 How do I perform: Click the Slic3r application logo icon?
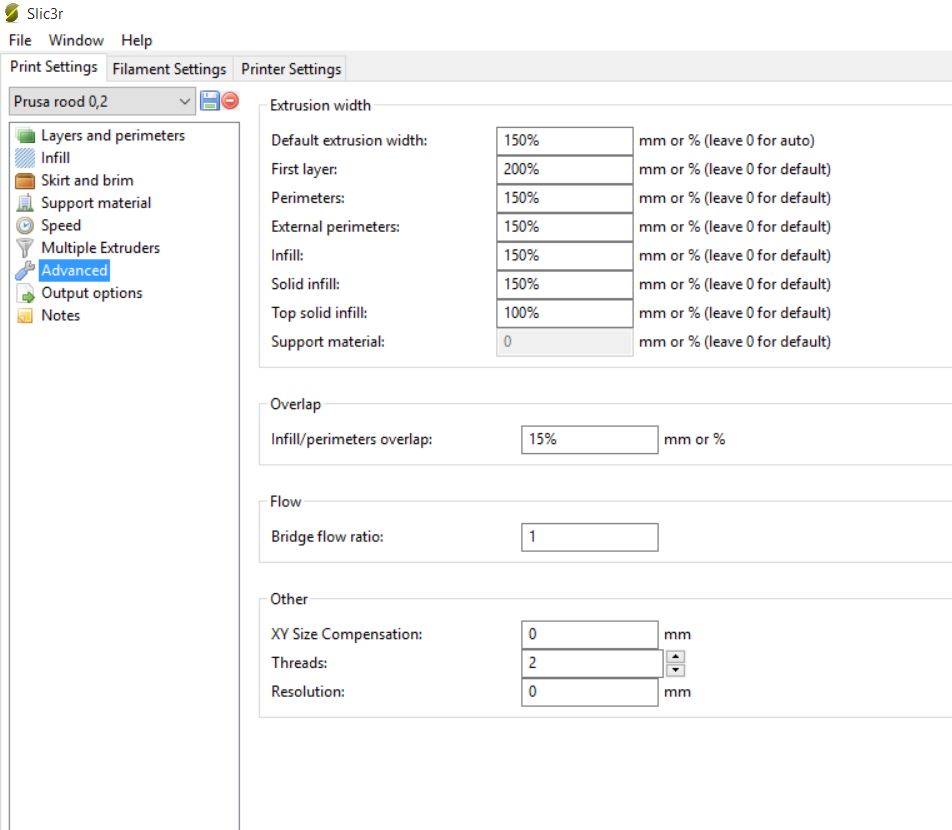tap(12, 13)
